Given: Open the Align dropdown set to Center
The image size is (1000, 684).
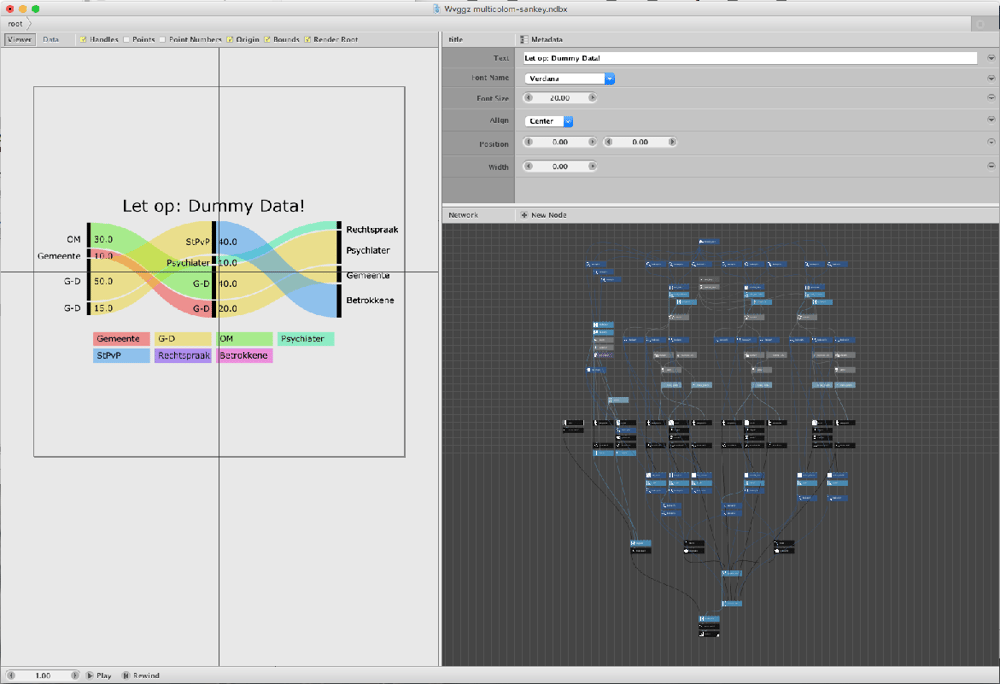Looking at the screenshot, I should [x=548, y=121].
